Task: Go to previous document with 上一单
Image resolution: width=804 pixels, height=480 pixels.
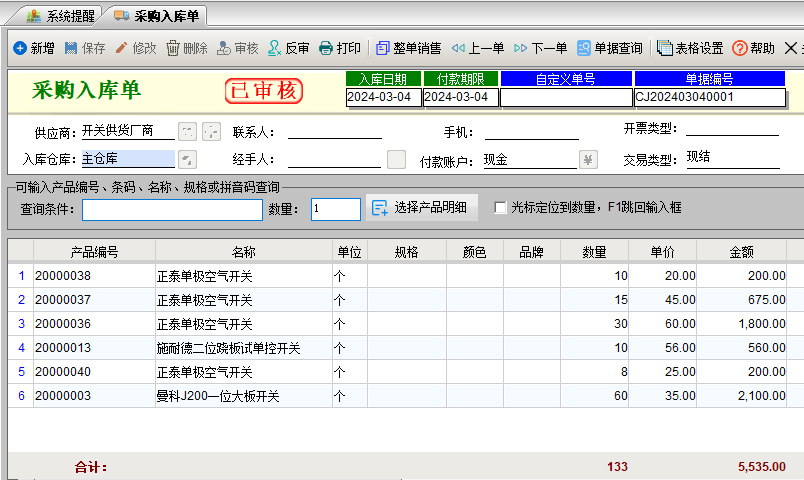Action: click(477, 48)
